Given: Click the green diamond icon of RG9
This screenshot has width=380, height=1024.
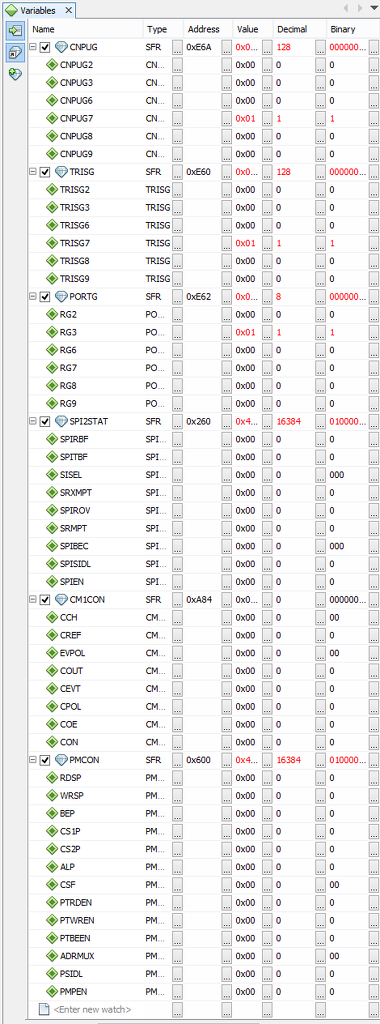Looking at the screenshot, I should (52, 403).
